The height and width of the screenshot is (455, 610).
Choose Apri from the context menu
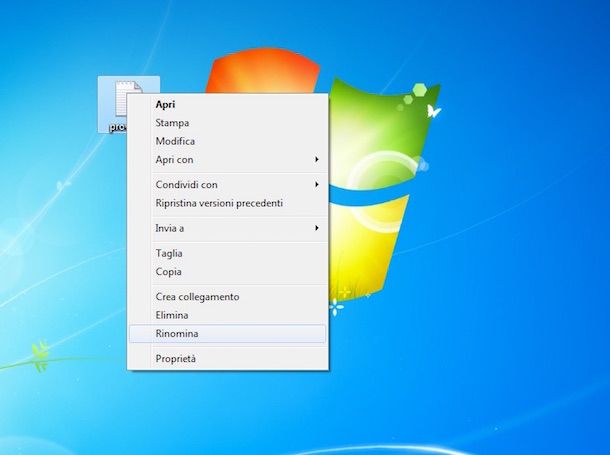coord(228,104)
